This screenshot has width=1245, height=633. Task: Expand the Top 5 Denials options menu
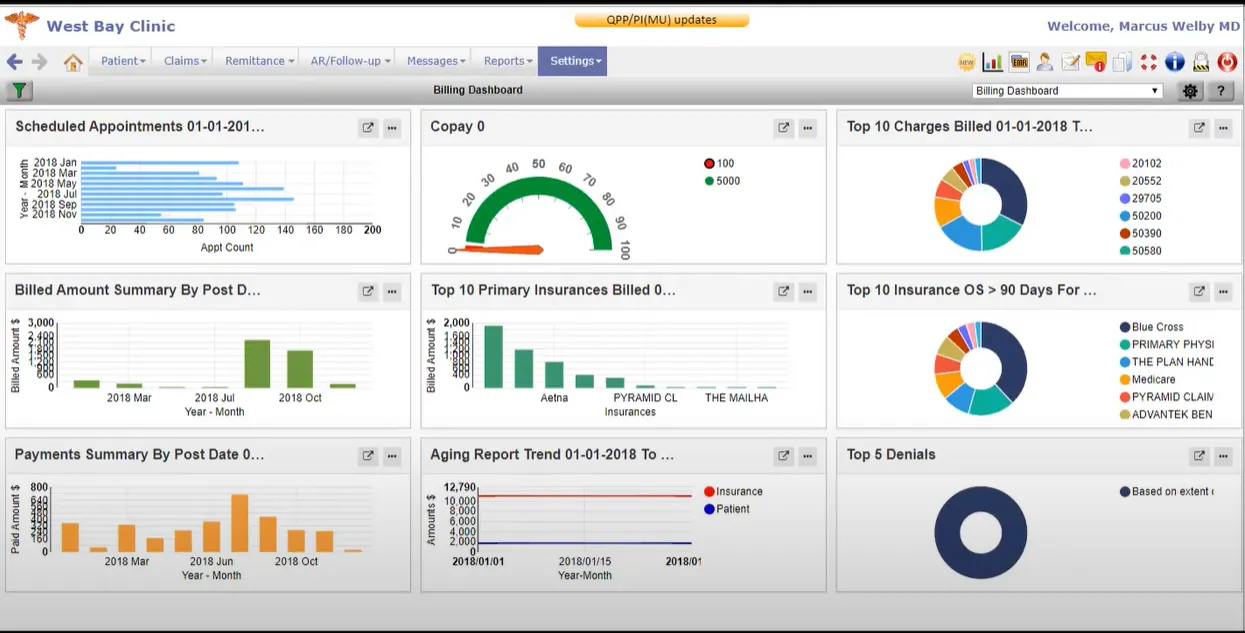[1222, 456]
